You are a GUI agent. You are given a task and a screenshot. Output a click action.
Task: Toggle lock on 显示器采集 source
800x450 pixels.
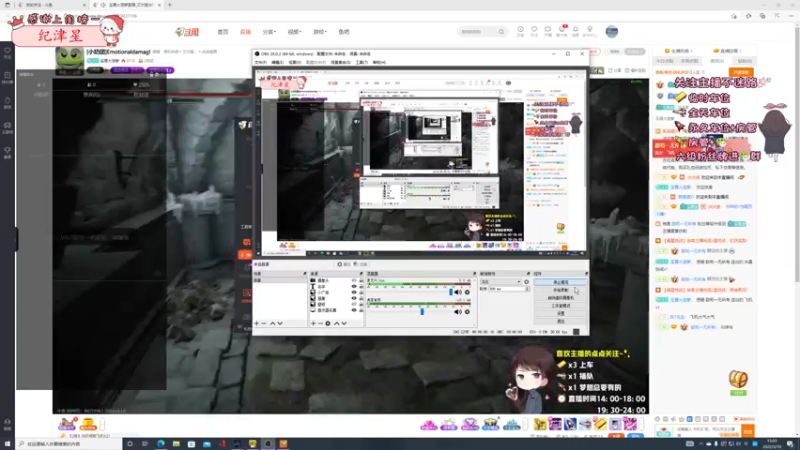click(x=361, y=310)
